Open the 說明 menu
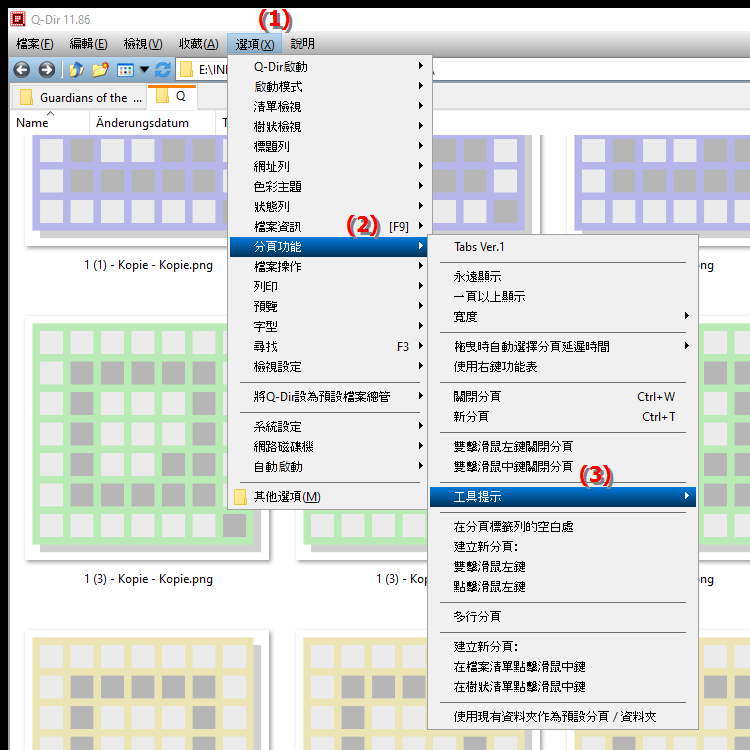This screenshot has width=750, height=750. coord(302,44)
